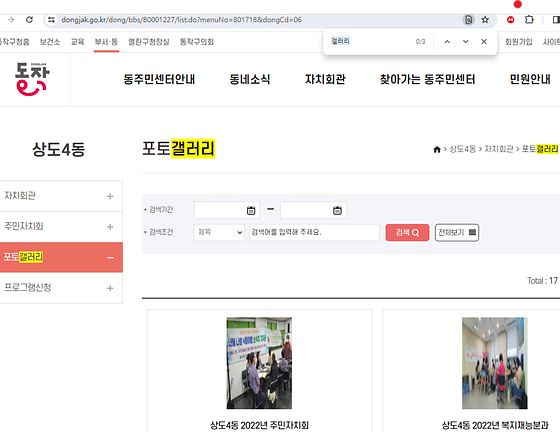This screenshot has height=432, width=560.
Task: Click the red 검색 button
Action: click(x=407, y=232)
